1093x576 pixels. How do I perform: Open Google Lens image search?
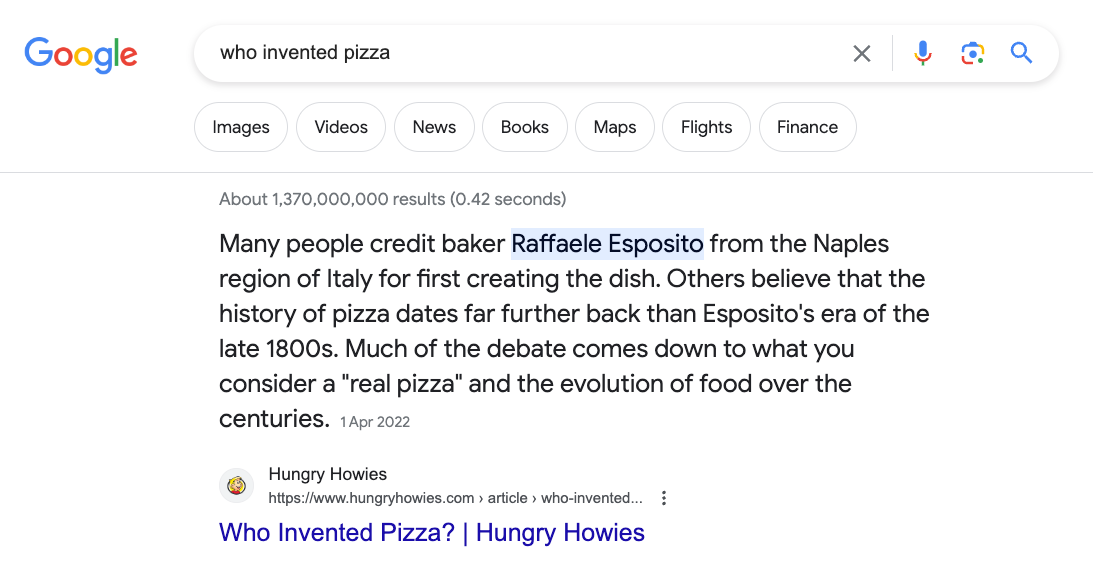(972, 53)
